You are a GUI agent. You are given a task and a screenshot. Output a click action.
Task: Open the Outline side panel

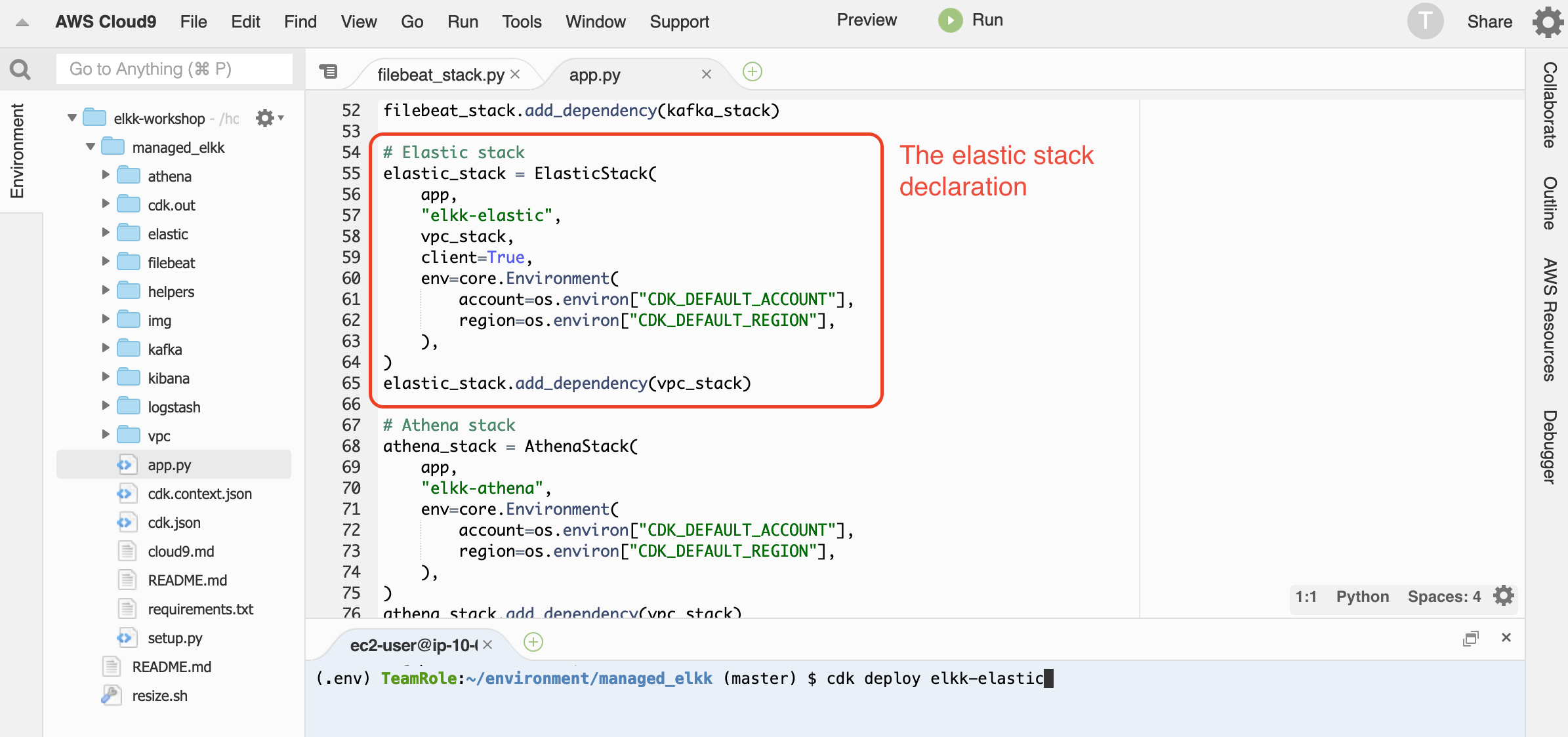click(x=1549, y=203)
